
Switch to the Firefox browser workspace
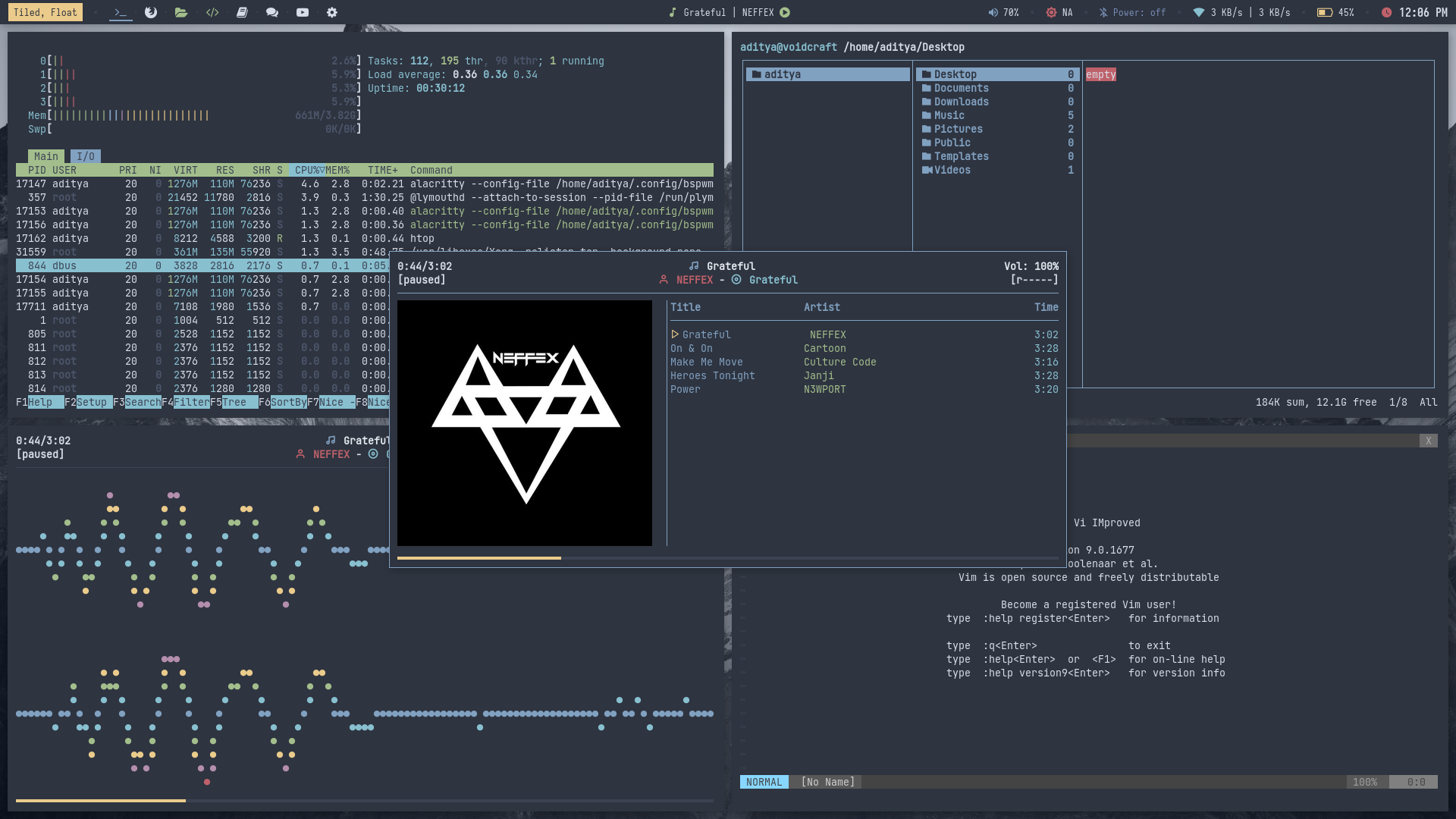click(x=151, y=12)
